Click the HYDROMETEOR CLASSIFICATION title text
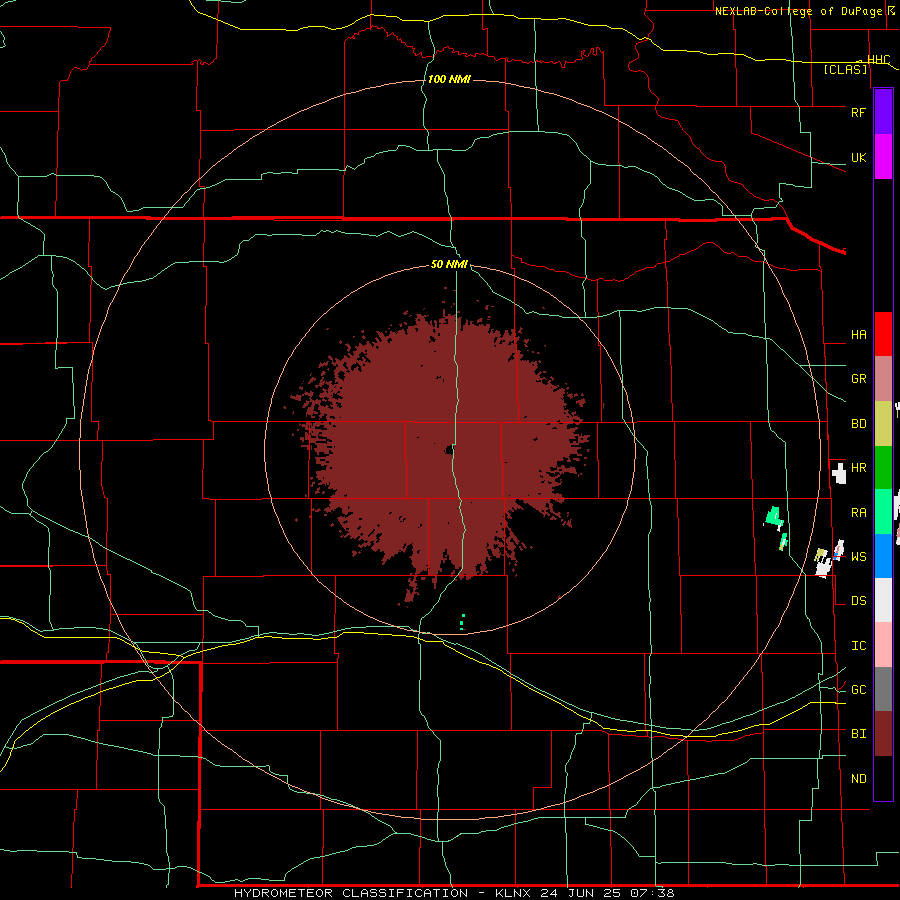900x900 pixels. (350, 893)
